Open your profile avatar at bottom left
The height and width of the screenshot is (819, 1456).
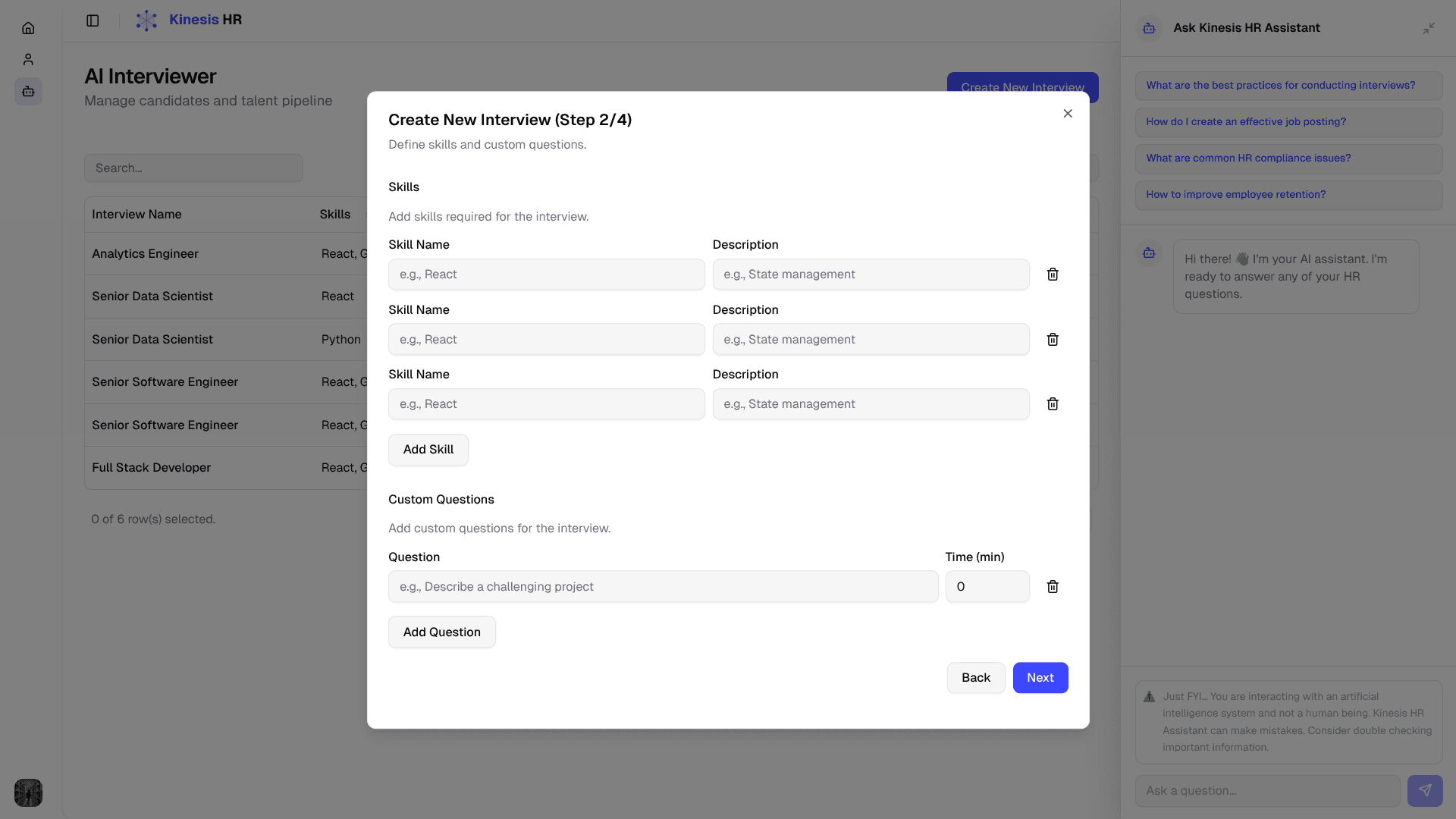28,792
